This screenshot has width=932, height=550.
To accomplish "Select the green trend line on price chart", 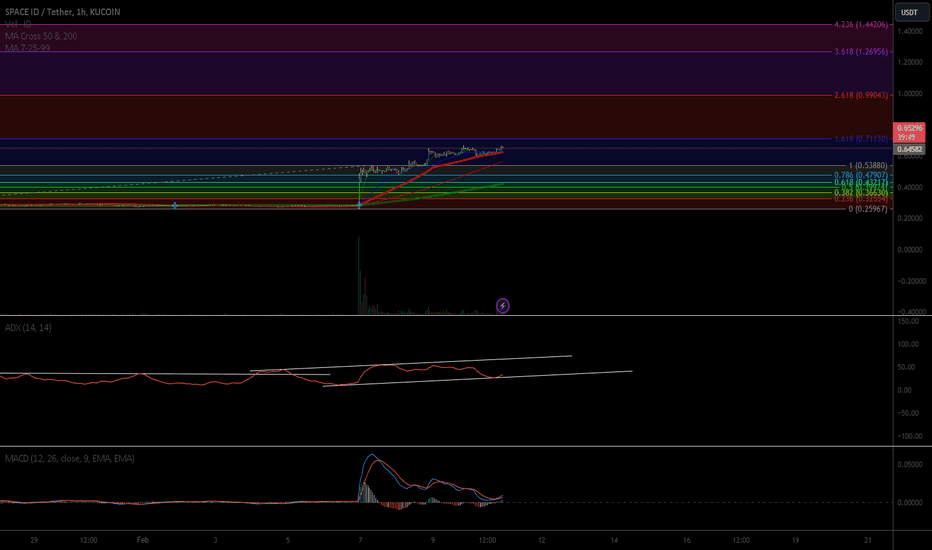I will [x=431, y=194].
